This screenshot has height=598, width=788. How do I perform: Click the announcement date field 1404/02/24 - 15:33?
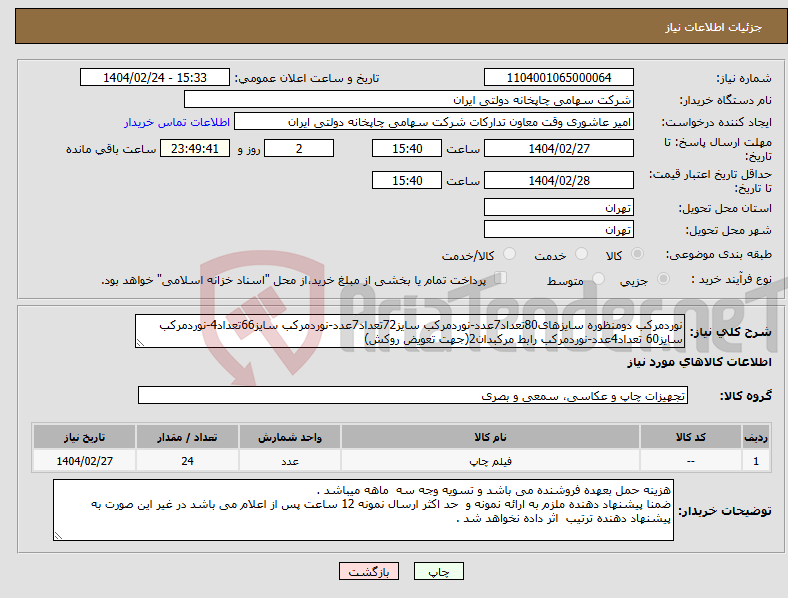point(155,77)
